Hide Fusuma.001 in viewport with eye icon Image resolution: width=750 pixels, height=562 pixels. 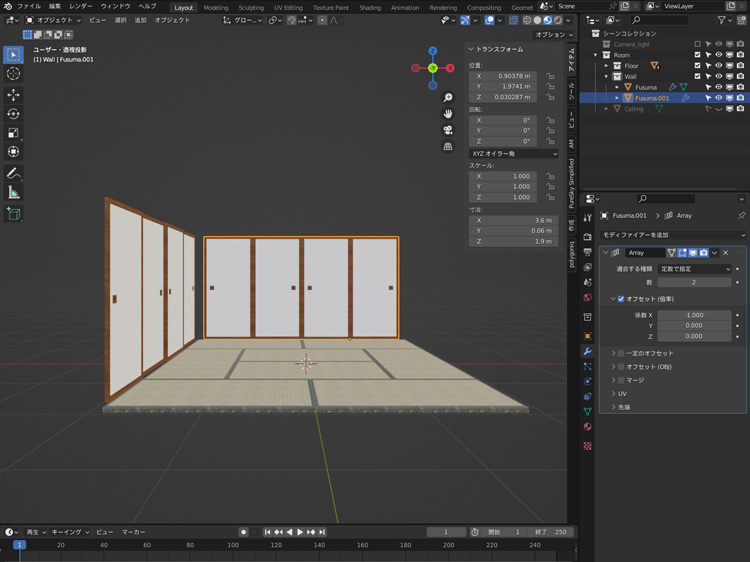pos(718,98)
